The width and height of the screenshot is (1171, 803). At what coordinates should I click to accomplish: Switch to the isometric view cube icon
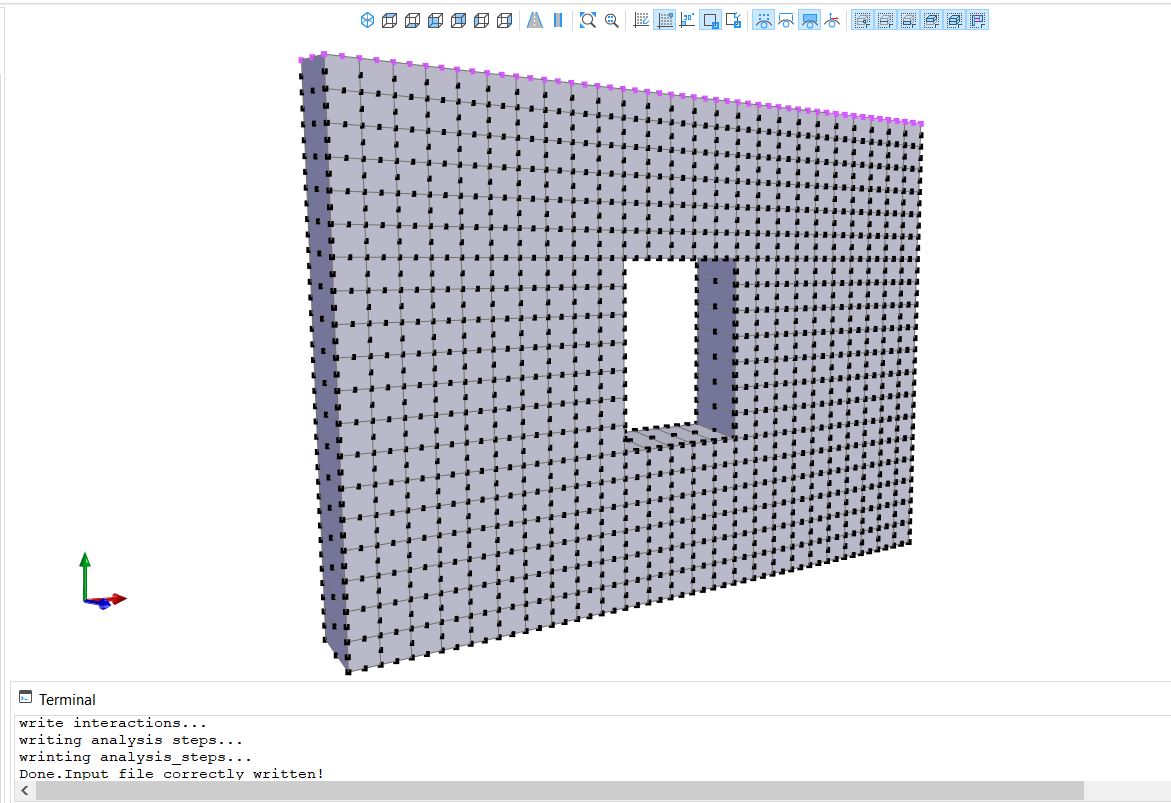tap(367, 20)
